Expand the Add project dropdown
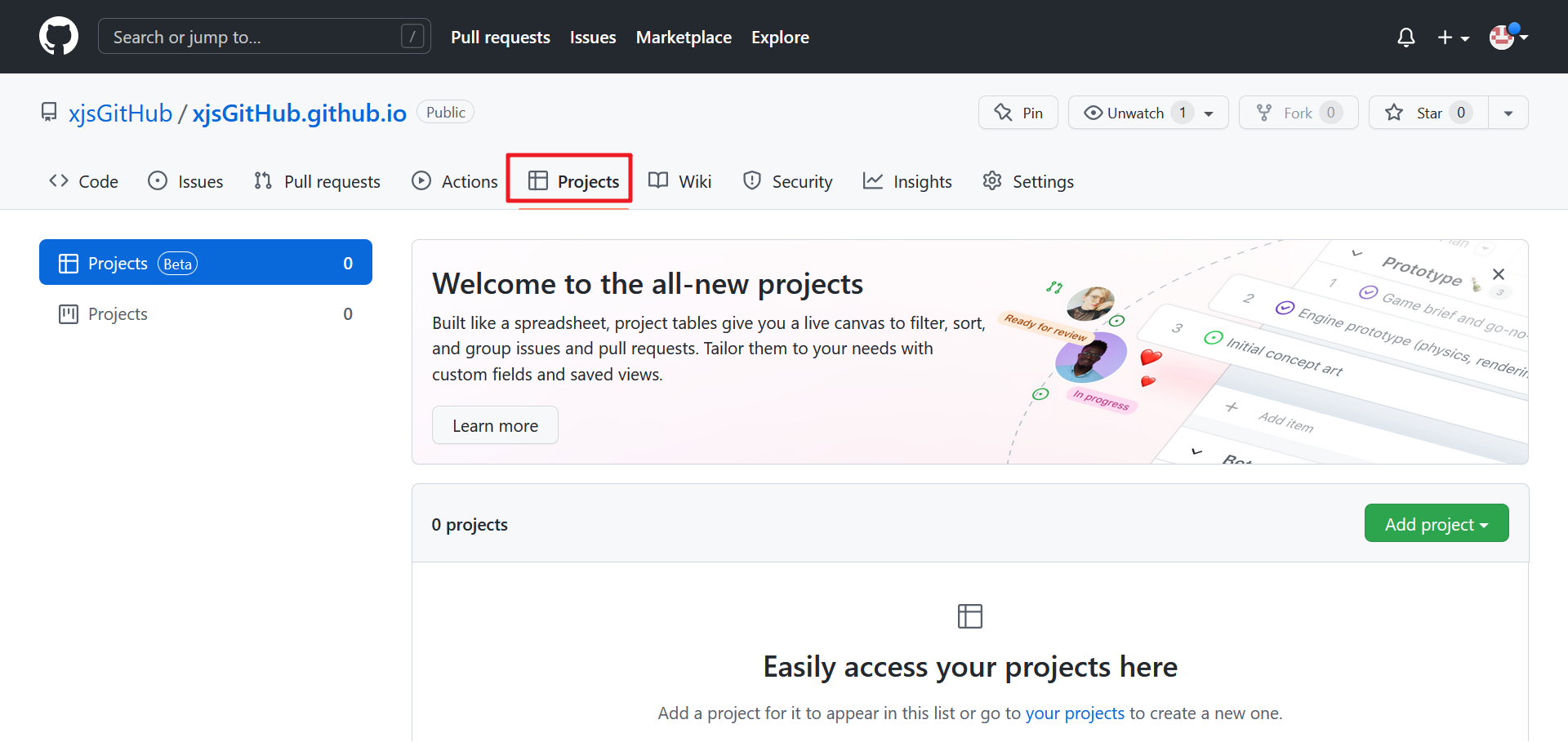This screenshot has width=1568, height=742. (x=1437, y=523)
